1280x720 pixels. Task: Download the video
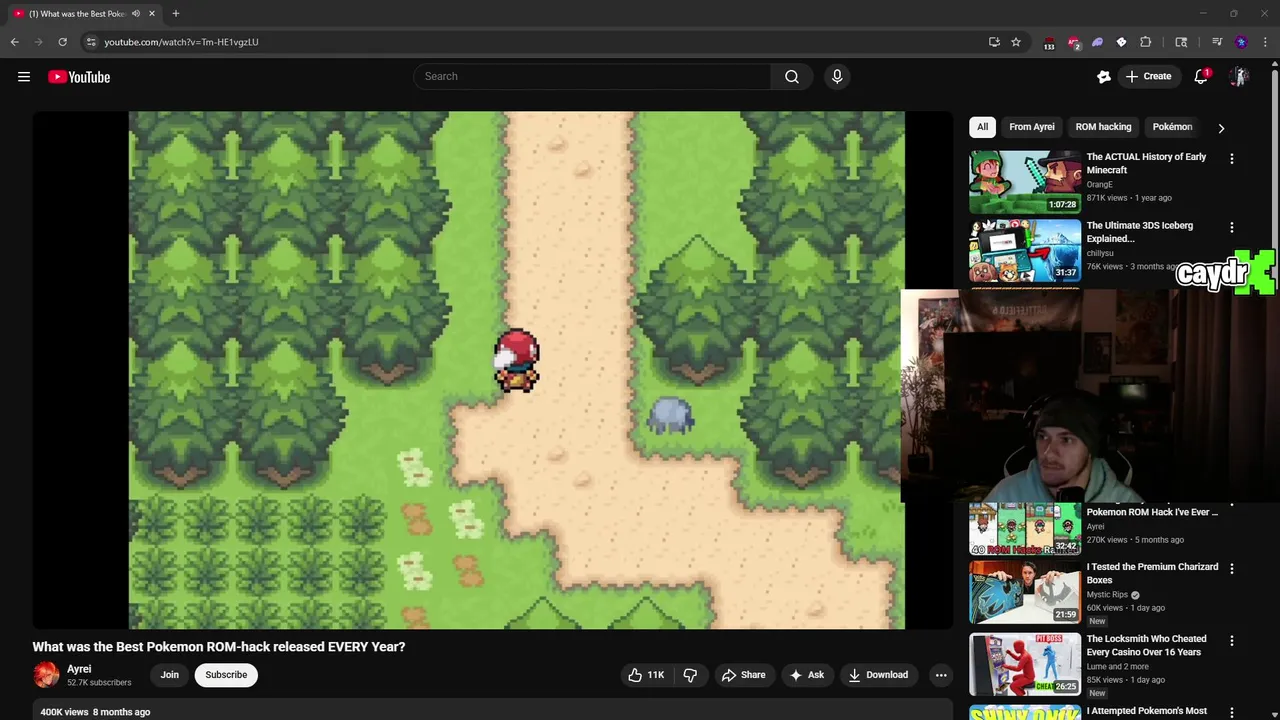(x=879, y=675)
